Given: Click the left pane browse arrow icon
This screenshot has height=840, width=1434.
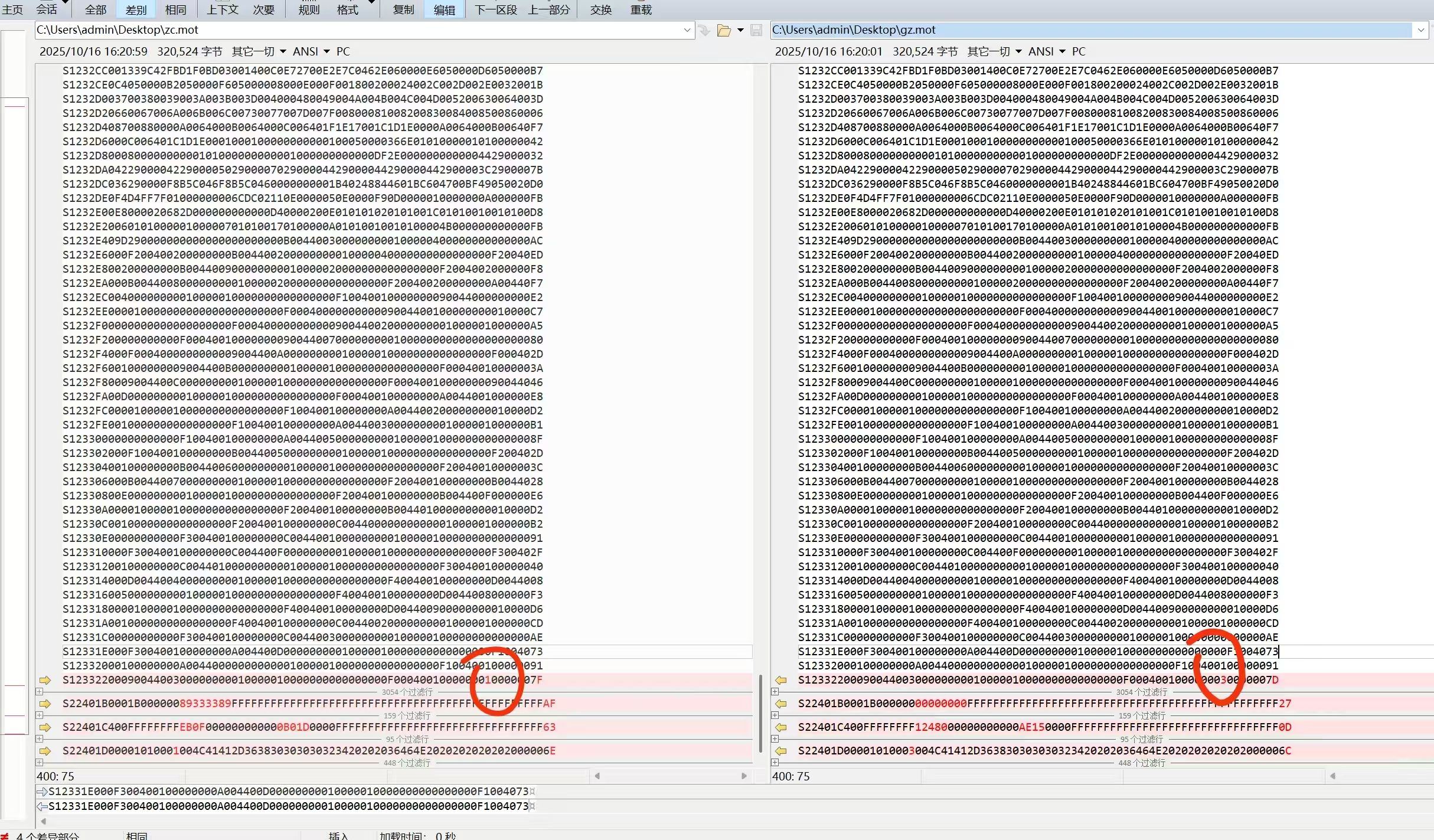Looking at the screenshot, I should 704,30.
